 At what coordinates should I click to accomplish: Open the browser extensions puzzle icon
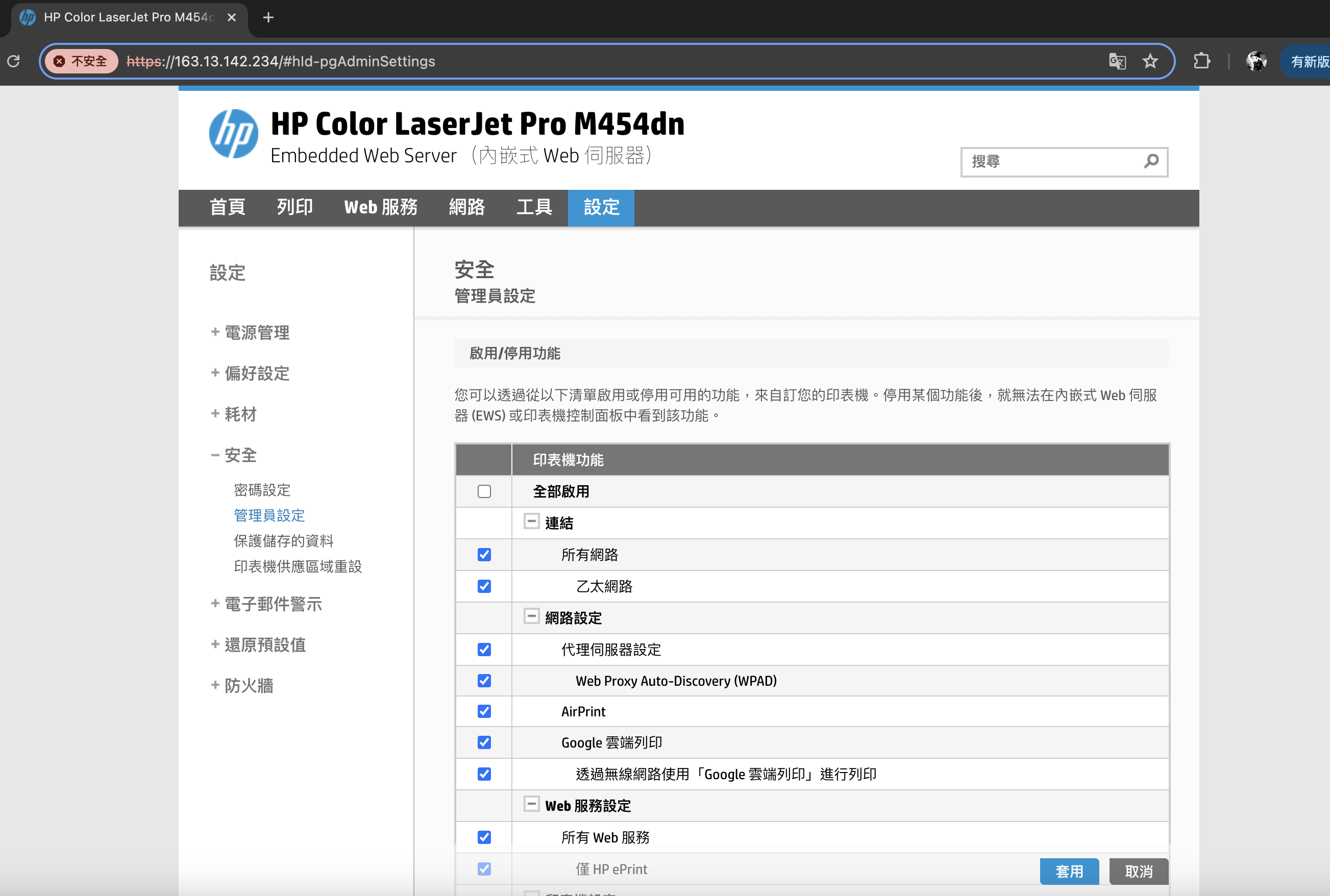1202,61
